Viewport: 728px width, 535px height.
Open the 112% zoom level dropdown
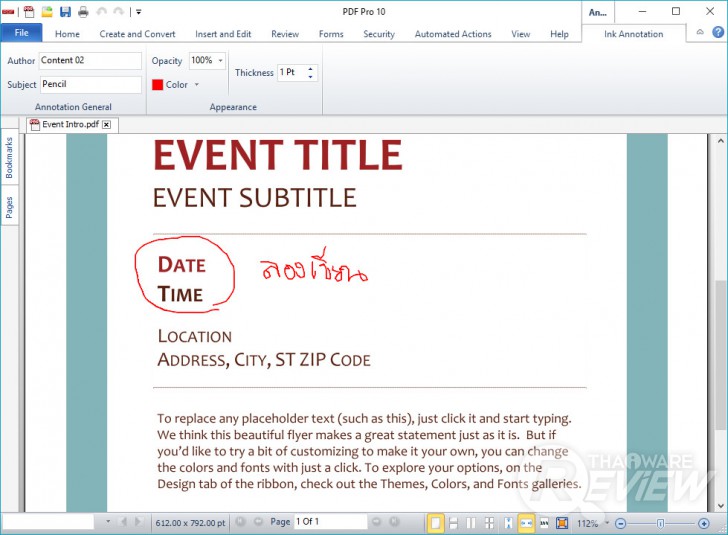click(x=607, y=523)
